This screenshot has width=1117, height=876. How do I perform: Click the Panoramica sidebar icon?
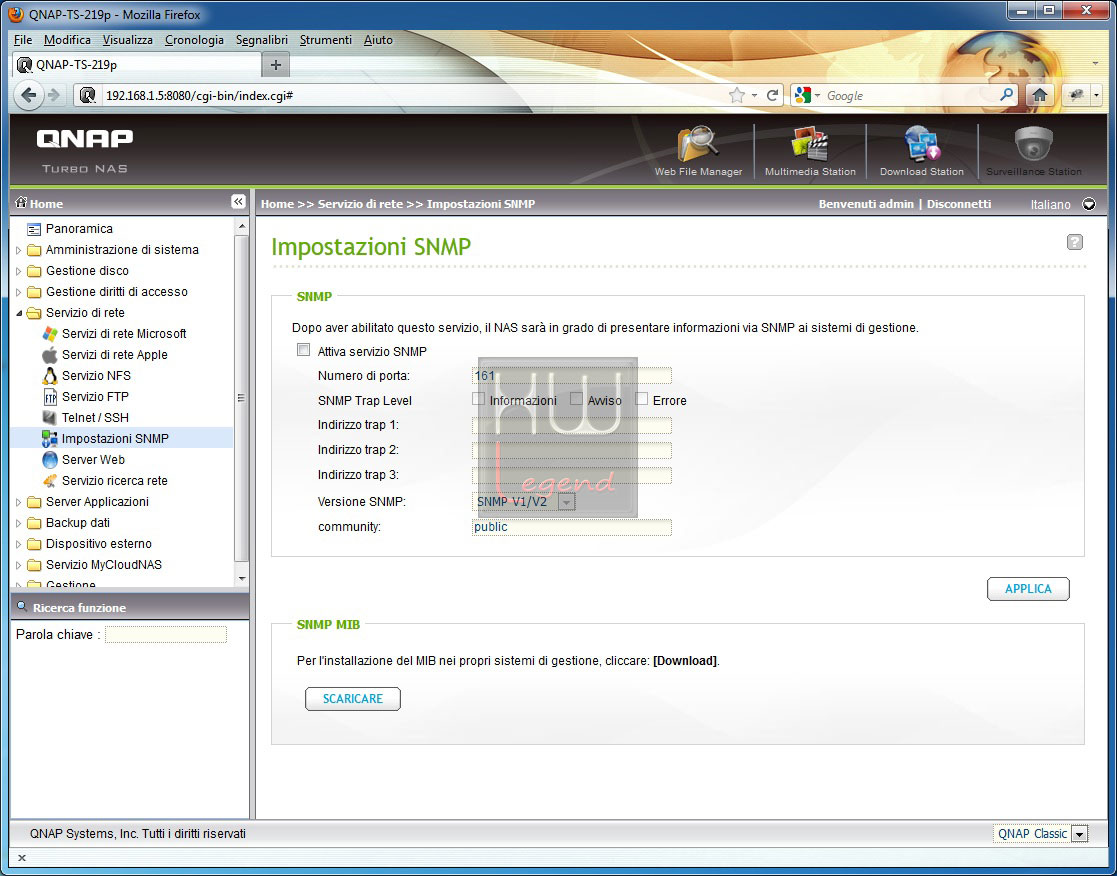point(33,229)
